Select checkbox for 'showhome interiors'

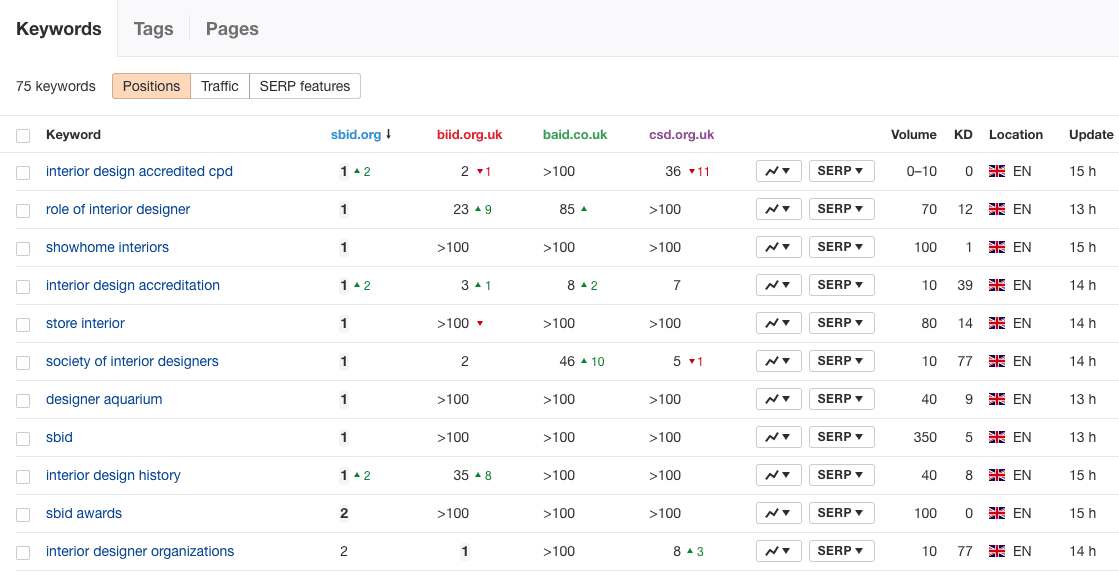click(23, 248)
